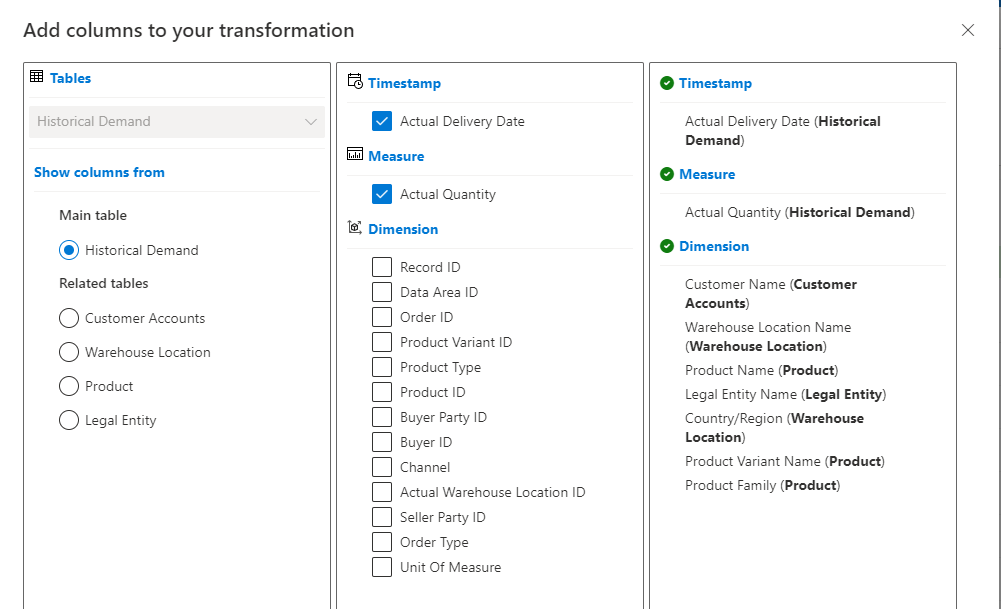Close the Add columns dialog
Screen dimensions: 1001x609
[x=967, y=30]
